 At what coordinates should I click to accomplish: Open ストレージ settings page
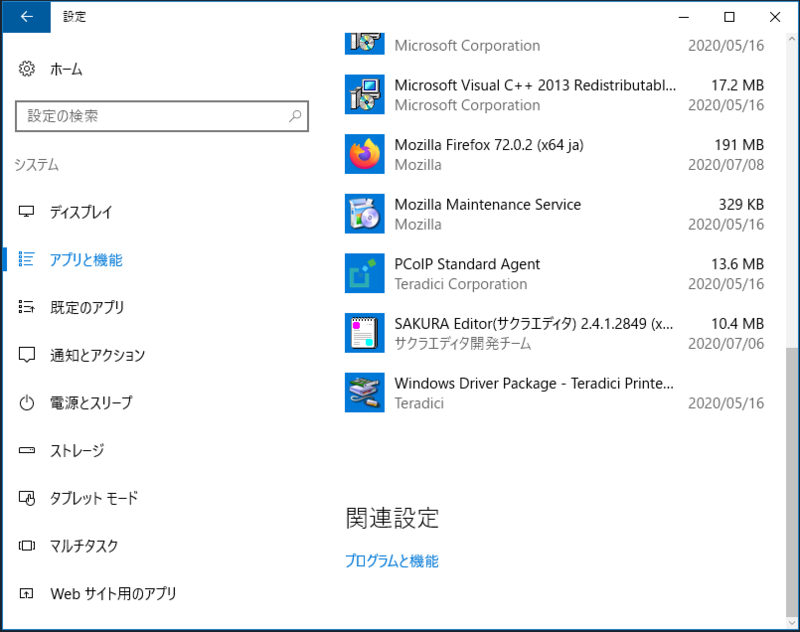pyautogui.click(x=77, y=450)
